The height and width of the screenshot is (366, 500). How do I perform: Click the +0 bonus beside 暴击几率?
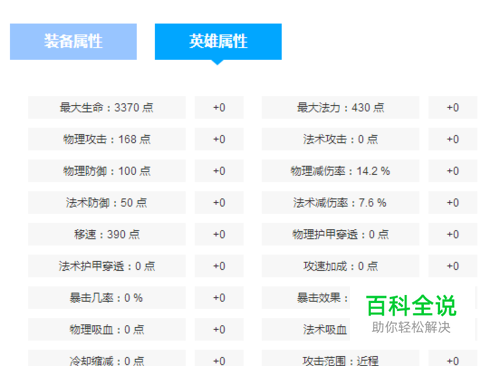(219, 297)
